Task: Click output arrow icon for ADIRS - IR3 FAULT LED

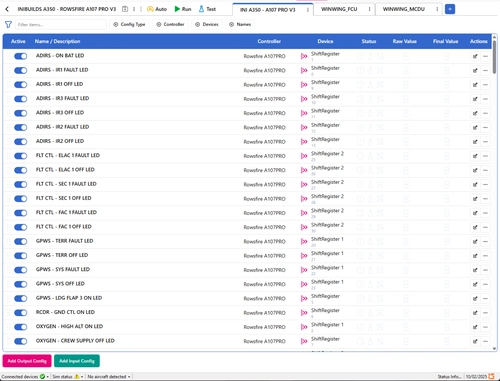Action: point(304,99)
